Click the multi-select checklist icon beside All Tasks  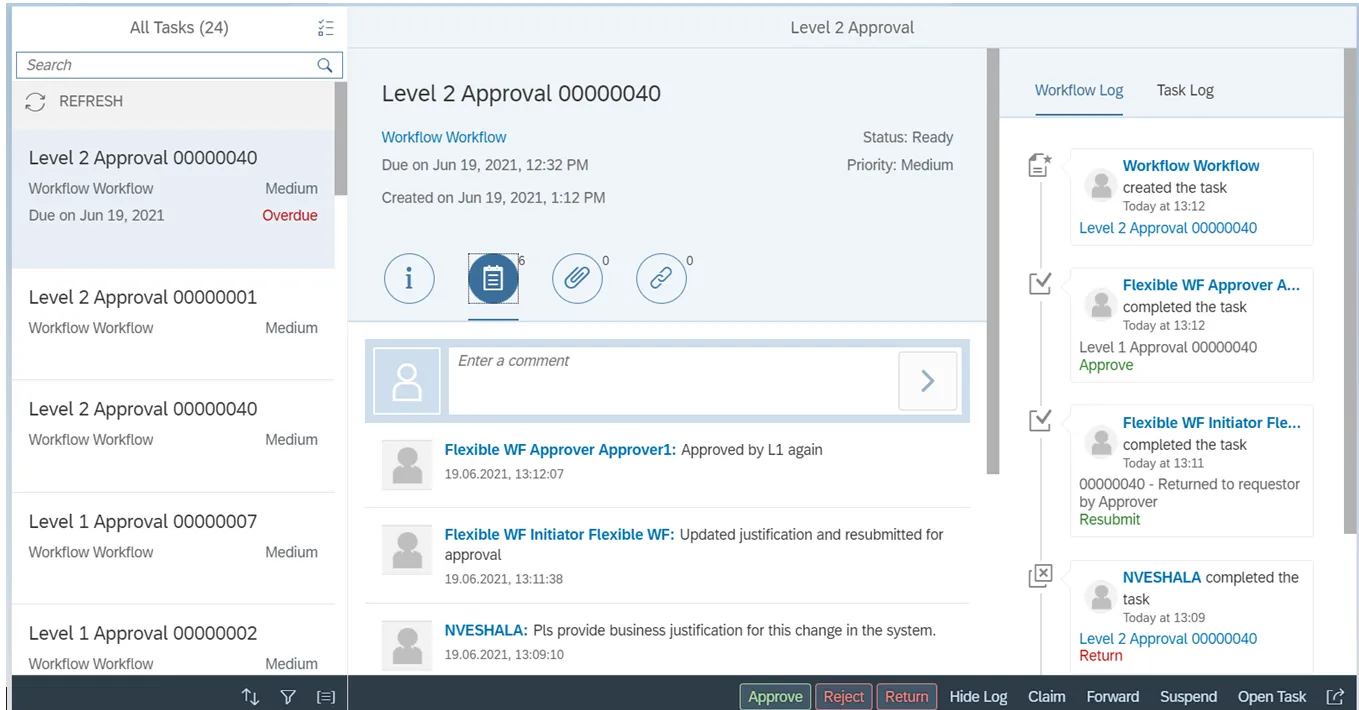pyautogui.click(x=325, y=28)
